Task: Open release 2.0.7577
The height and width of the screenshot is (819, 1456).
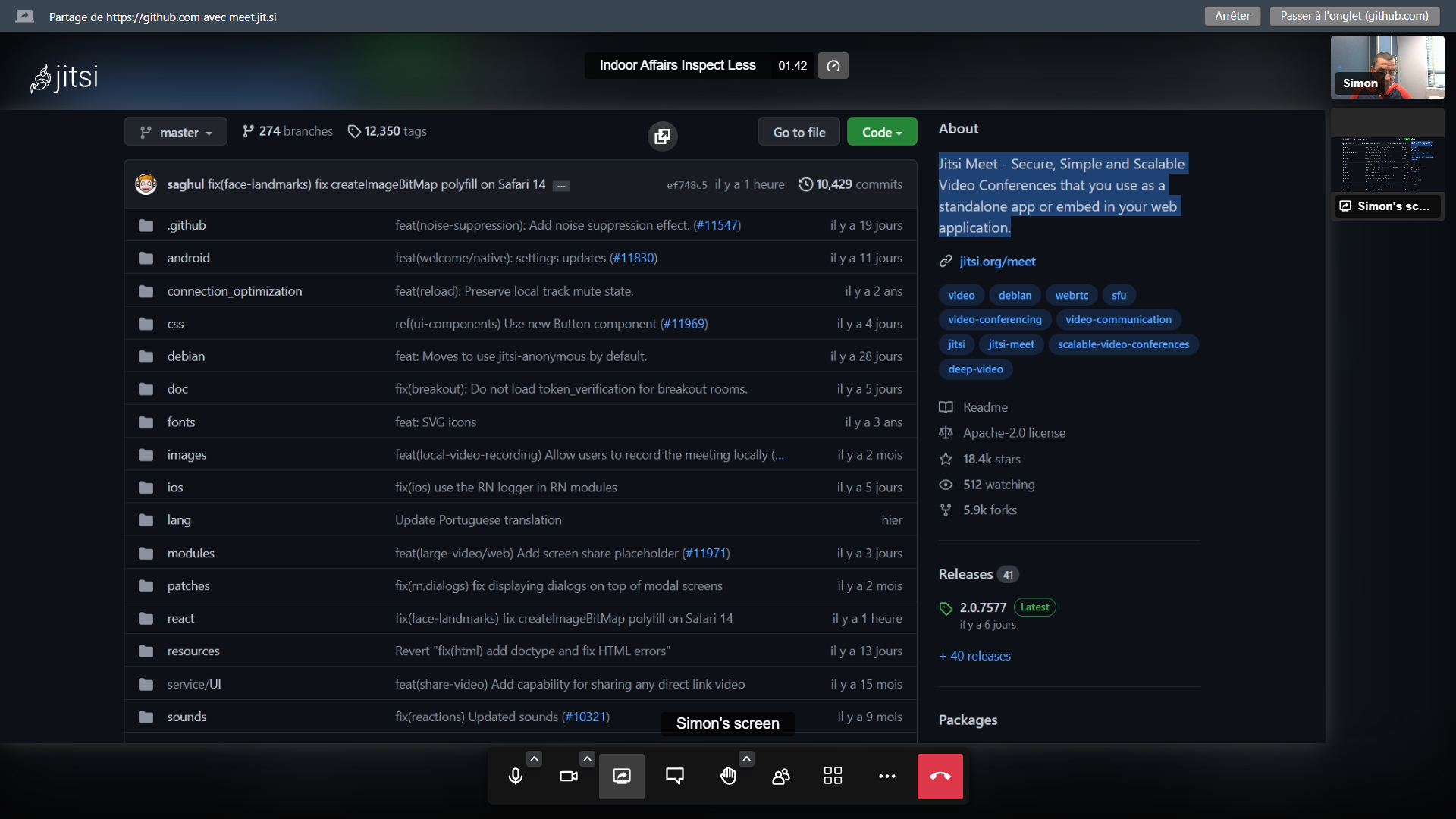Action: pos(983,607)
